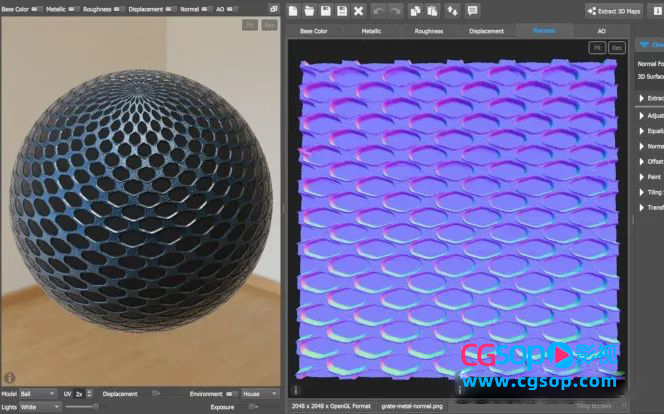
Task: Click the X delete icon in toolbar
Action: (x=358, y=10)
